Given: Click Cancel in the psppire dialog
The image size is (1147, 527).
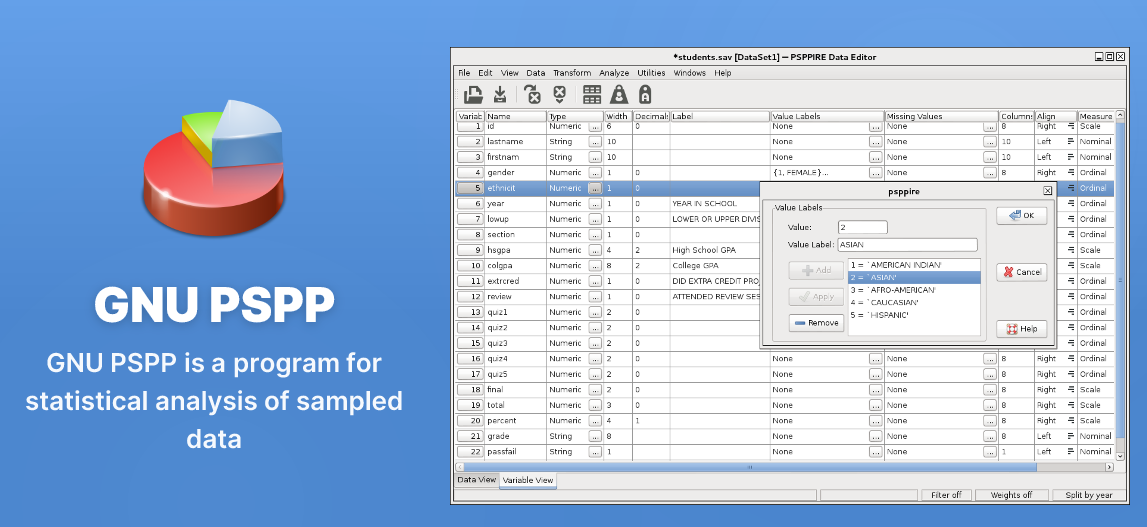Looking at the screenshot, I should tap(1021, 272).
